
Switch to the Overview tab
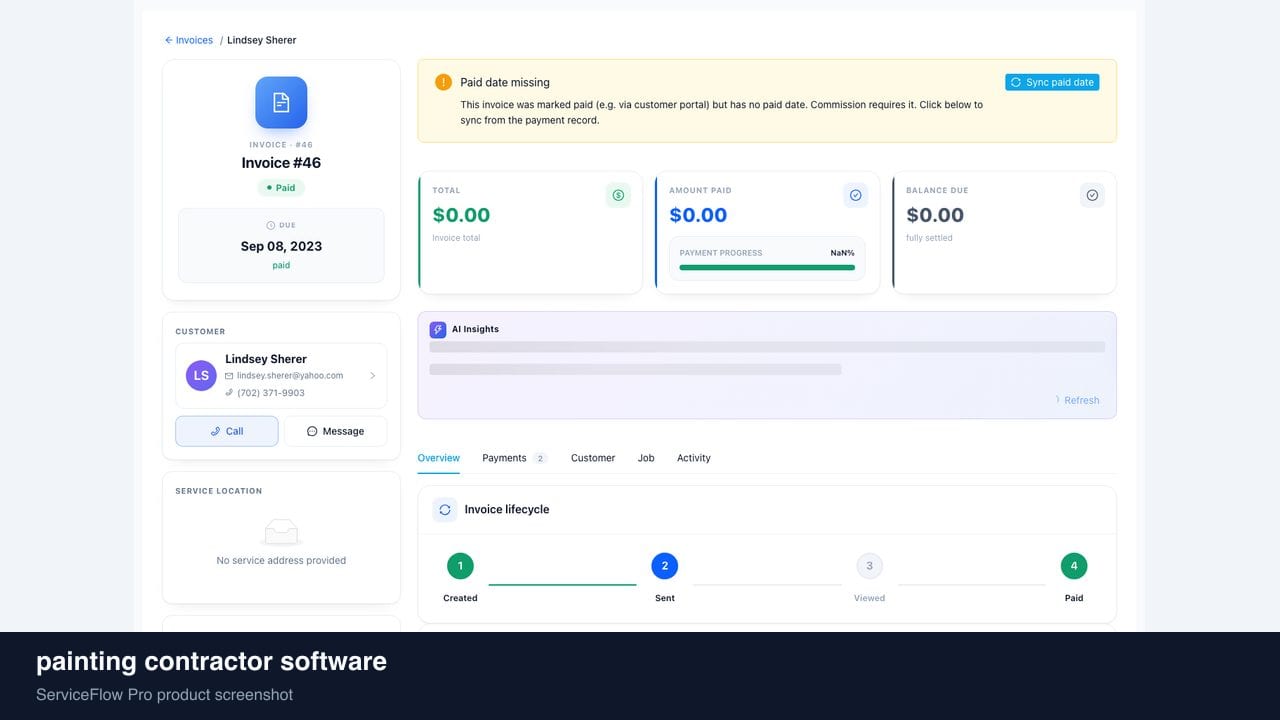coord(439,458)
